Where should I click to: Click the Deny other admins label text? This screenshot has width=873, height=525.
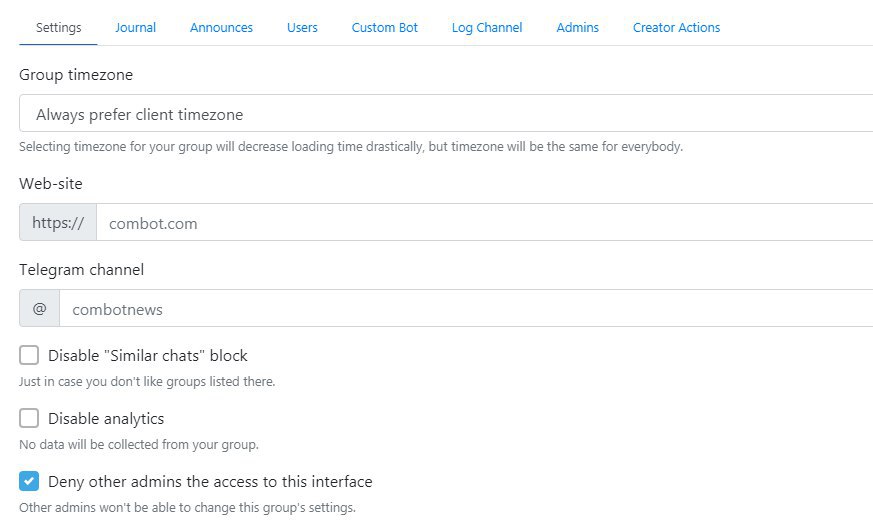point(210,482)
